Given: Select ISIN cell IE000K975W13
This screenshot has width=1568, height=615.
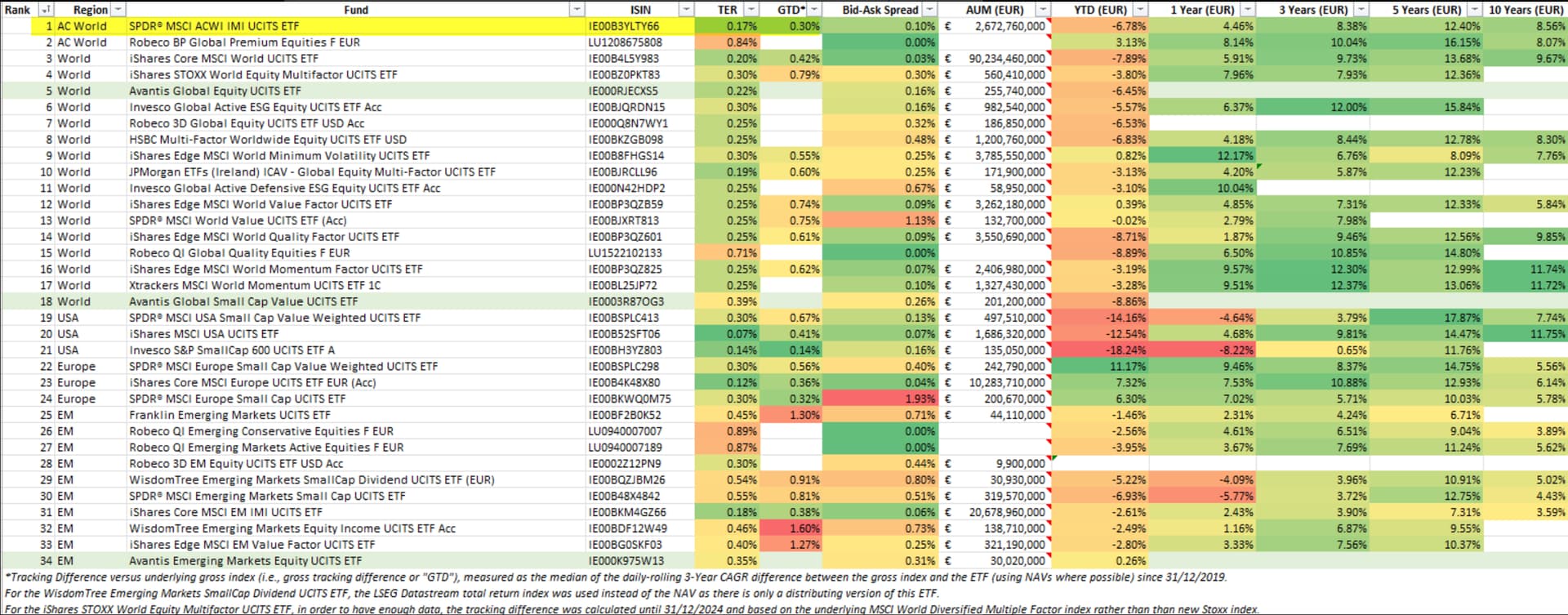Looking at the screenshot, I should [640, 561].
